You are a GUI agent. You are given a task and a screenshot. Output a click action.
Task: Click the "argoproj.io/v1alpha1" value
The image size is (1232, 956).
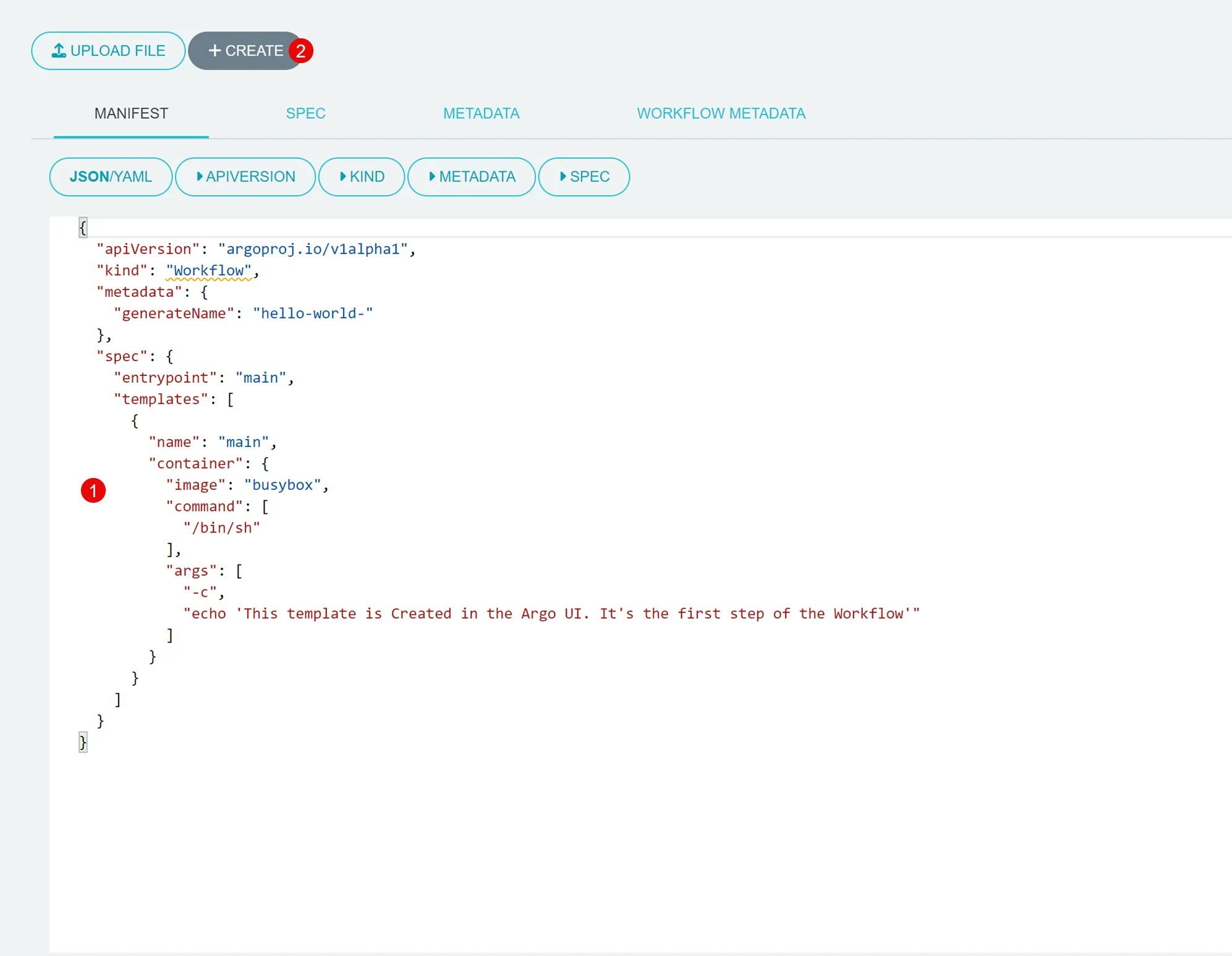pos(313,249)
